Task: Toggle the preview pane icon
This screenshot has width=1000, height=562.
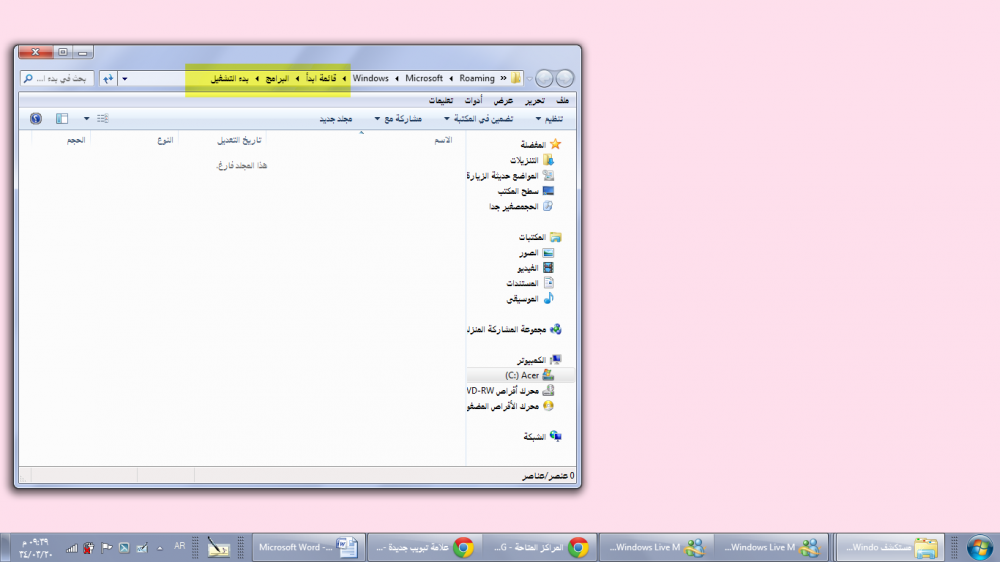Action: [62, 118]
